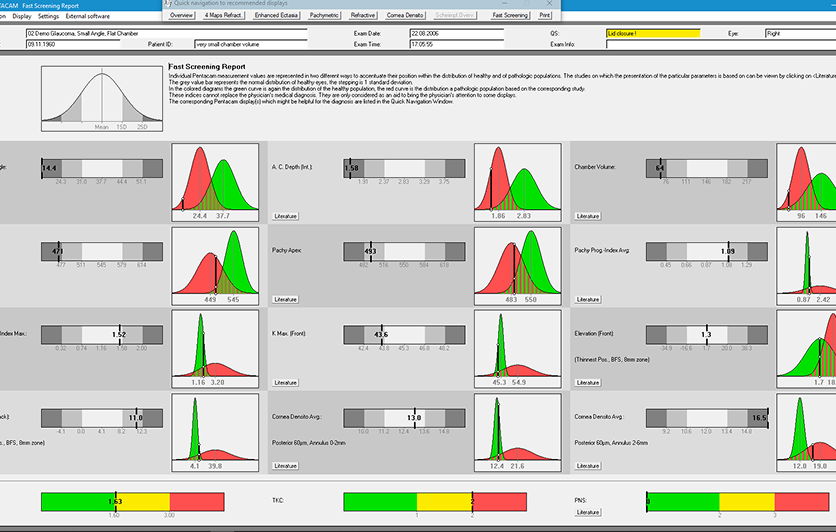Click Literature link under PNS
The image size is (836, 532).
click(588, 512)
